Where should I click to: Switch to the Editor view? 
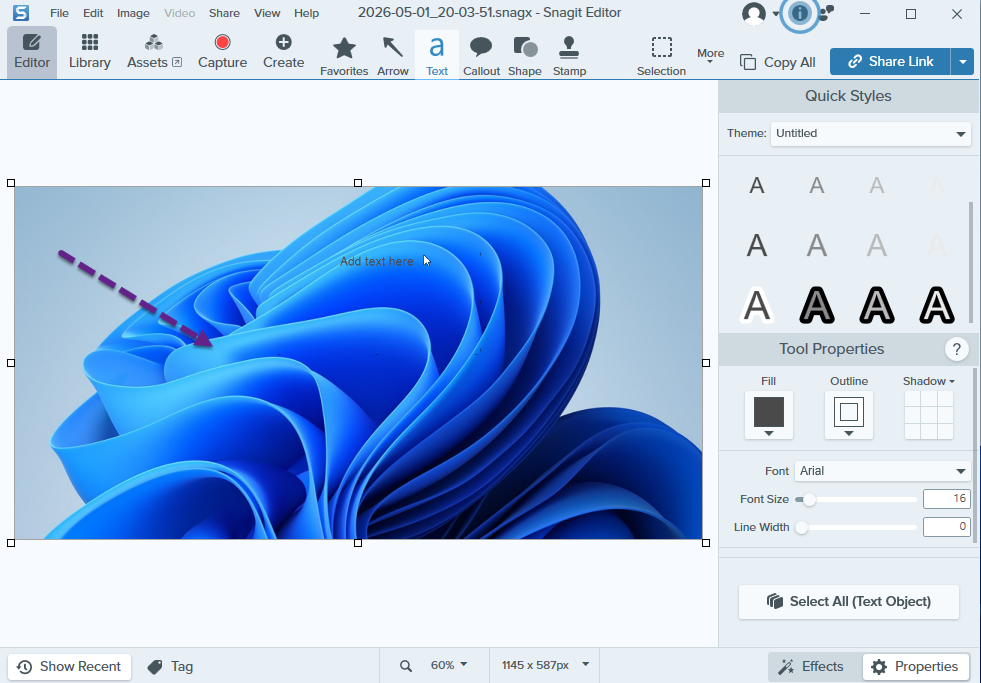(x=32, y=52)
